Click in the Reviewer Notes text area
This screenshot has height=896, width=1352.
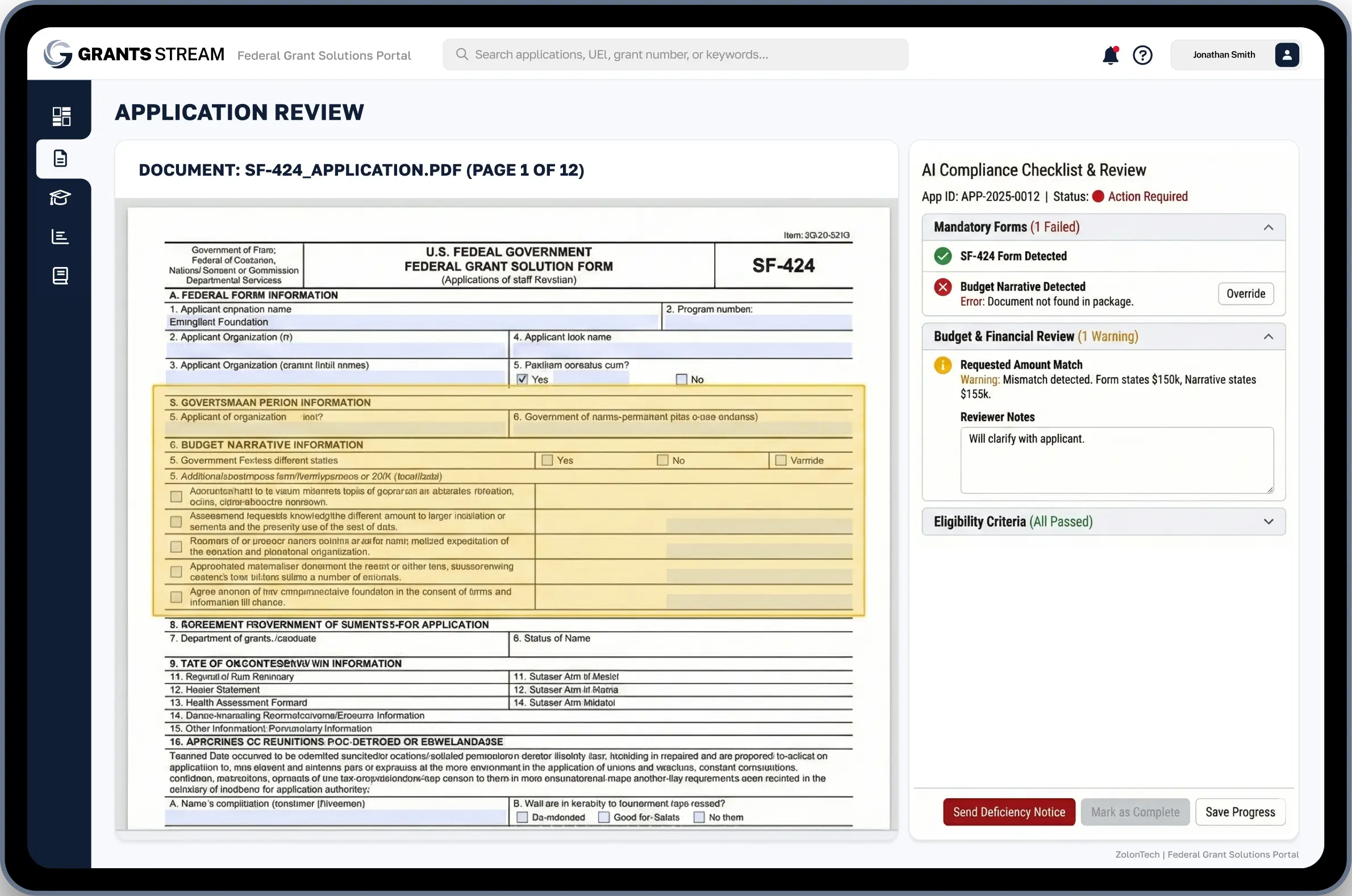click(x=1116, y=461)
